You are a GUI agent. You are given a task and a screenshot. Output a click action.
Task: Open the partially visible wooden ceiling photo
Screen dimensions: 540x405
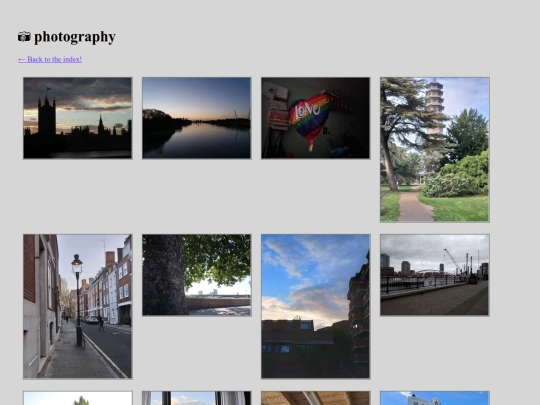coord(315,398)
